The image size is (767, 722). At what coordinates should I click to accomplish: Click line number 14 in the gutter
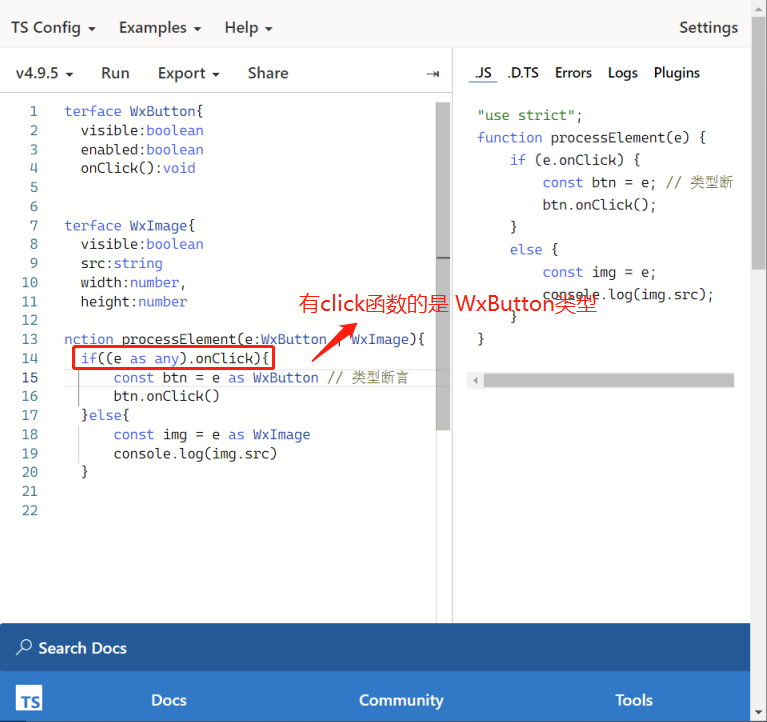pos(30,359)
